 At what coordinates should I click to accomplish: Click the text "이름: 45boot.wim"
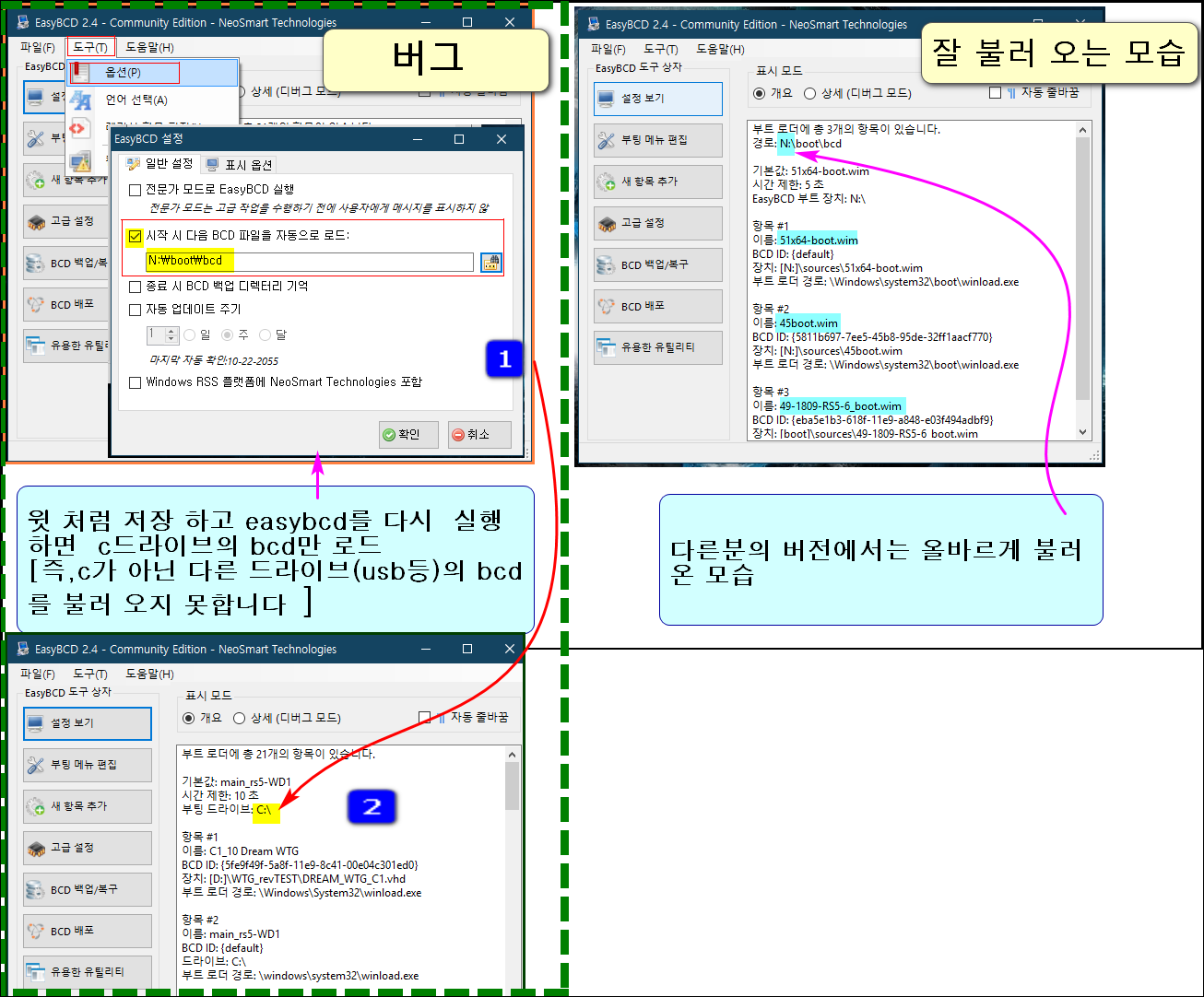tap(795, 323)
